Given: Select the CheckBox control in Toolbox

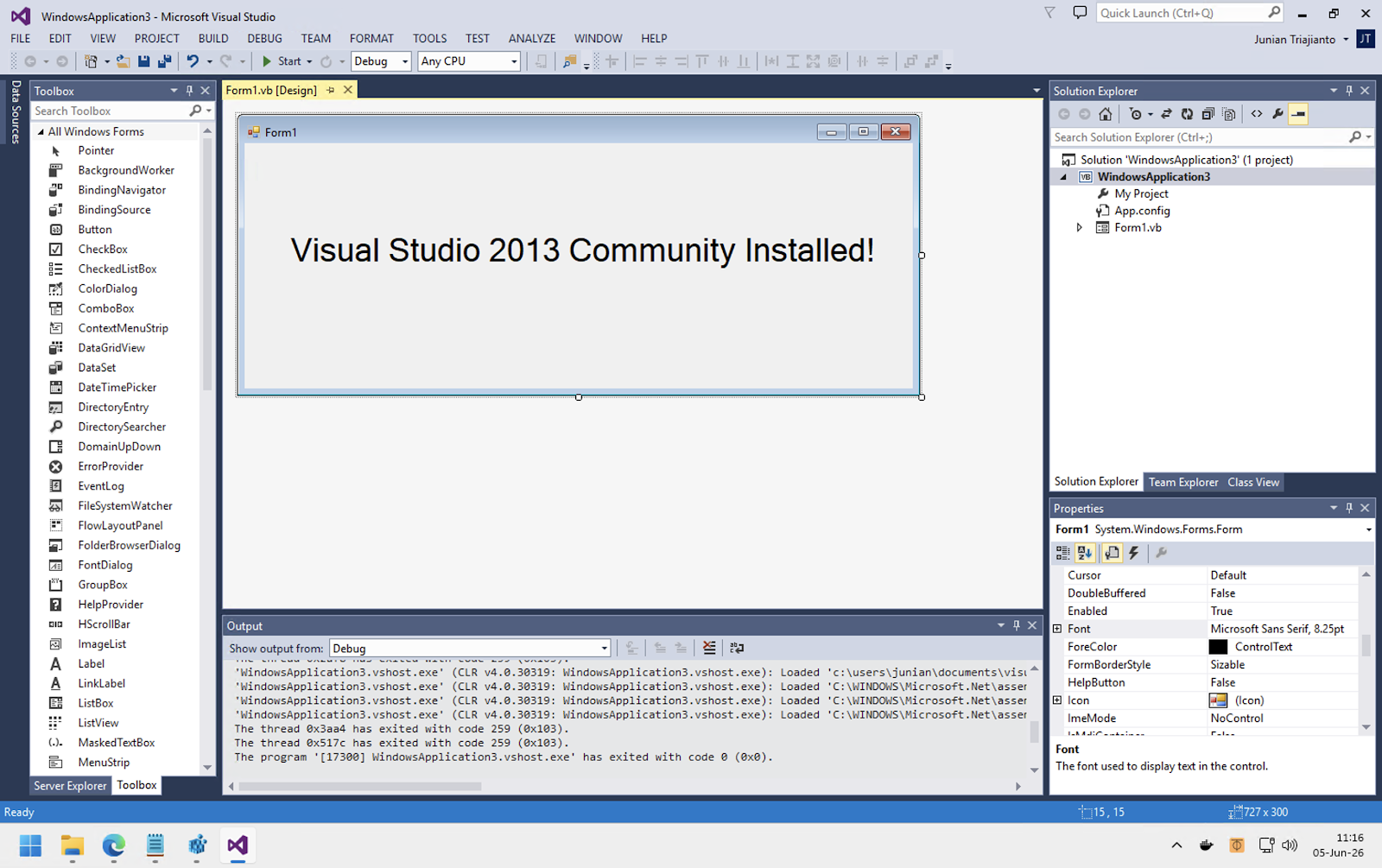Looking at the screenshot, I should pos(103,250).
